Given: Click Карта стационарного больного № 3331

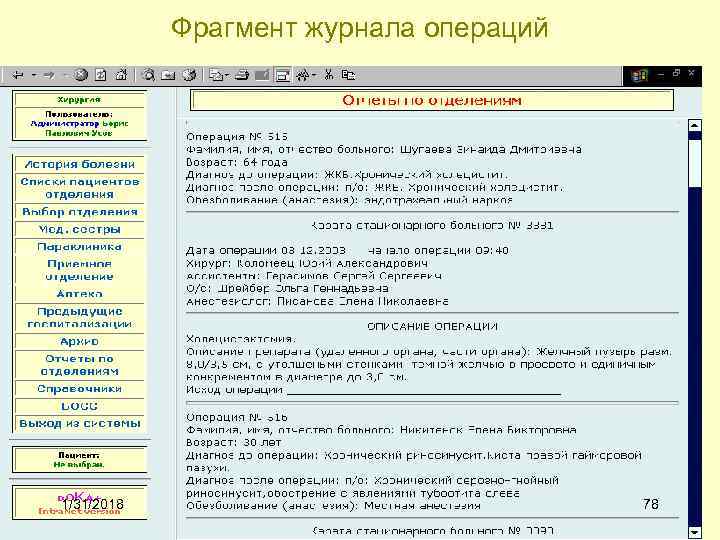Looking at the screenshot, I should click(x=432, y=225).
